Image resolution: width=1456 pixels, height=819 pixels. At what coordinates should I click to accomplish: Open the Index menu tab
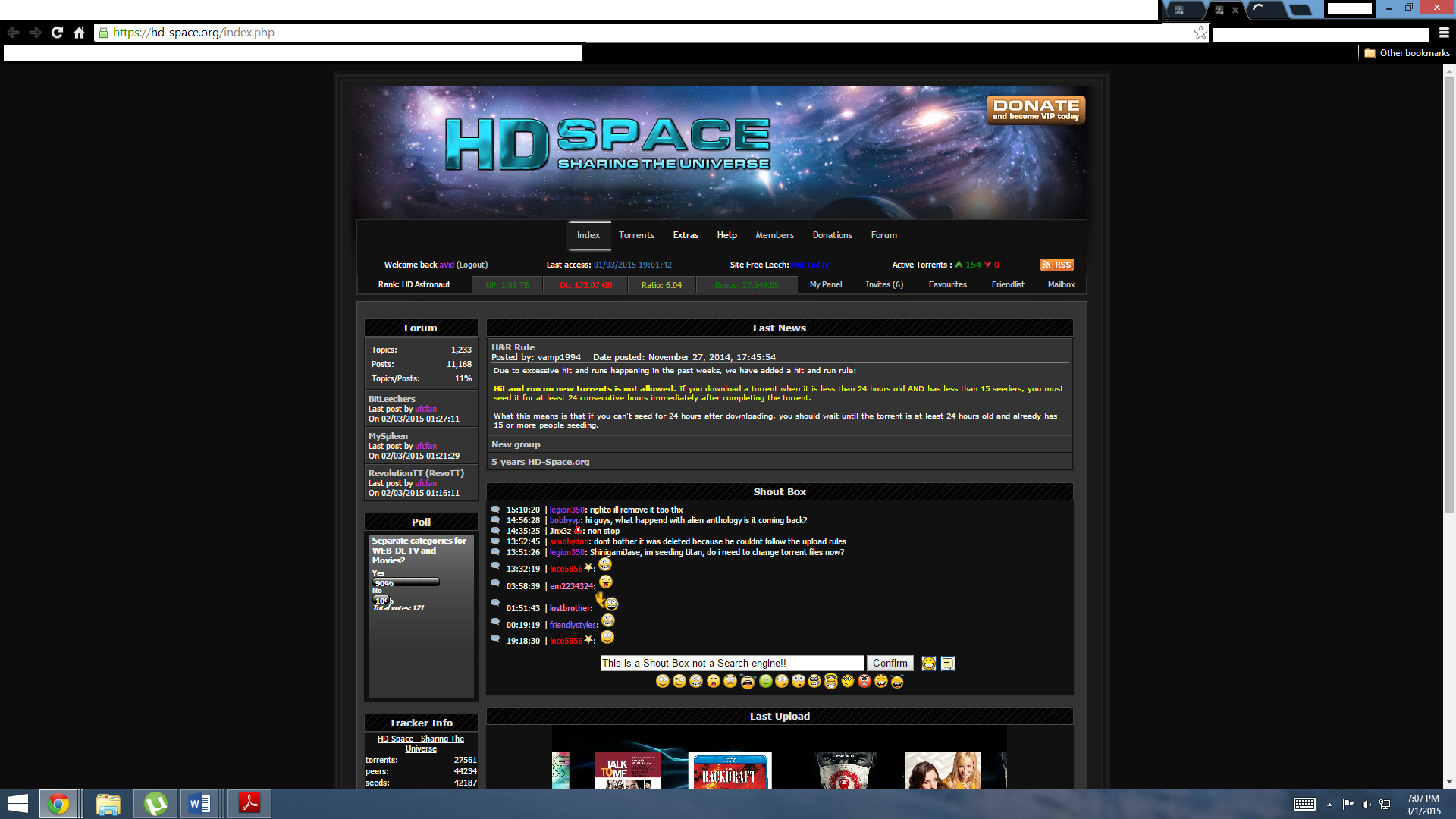(x=588, y=235)
